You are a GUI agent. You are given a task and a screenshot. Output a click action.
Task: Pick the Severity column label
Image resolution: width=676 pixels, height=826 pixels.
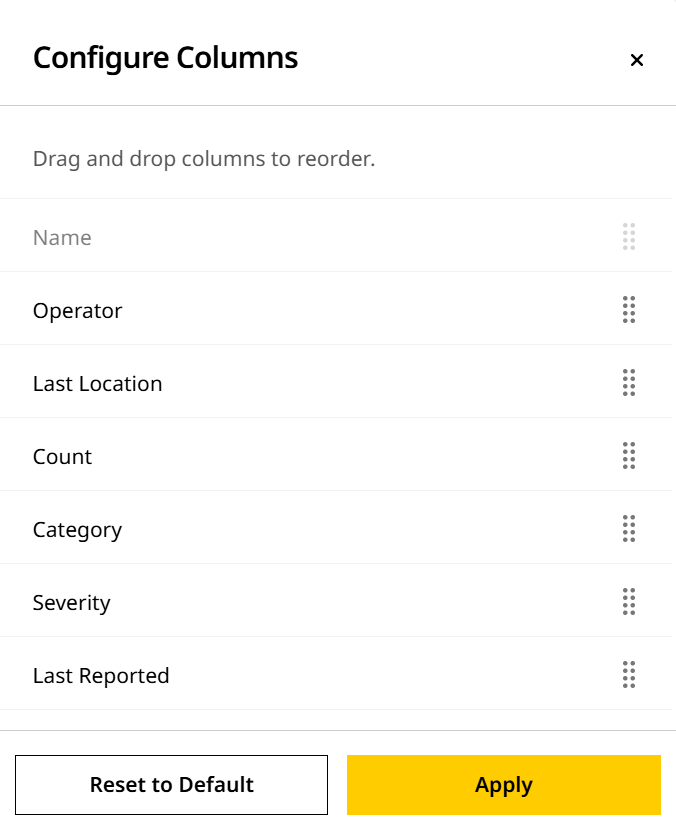[x=71, y=603]
